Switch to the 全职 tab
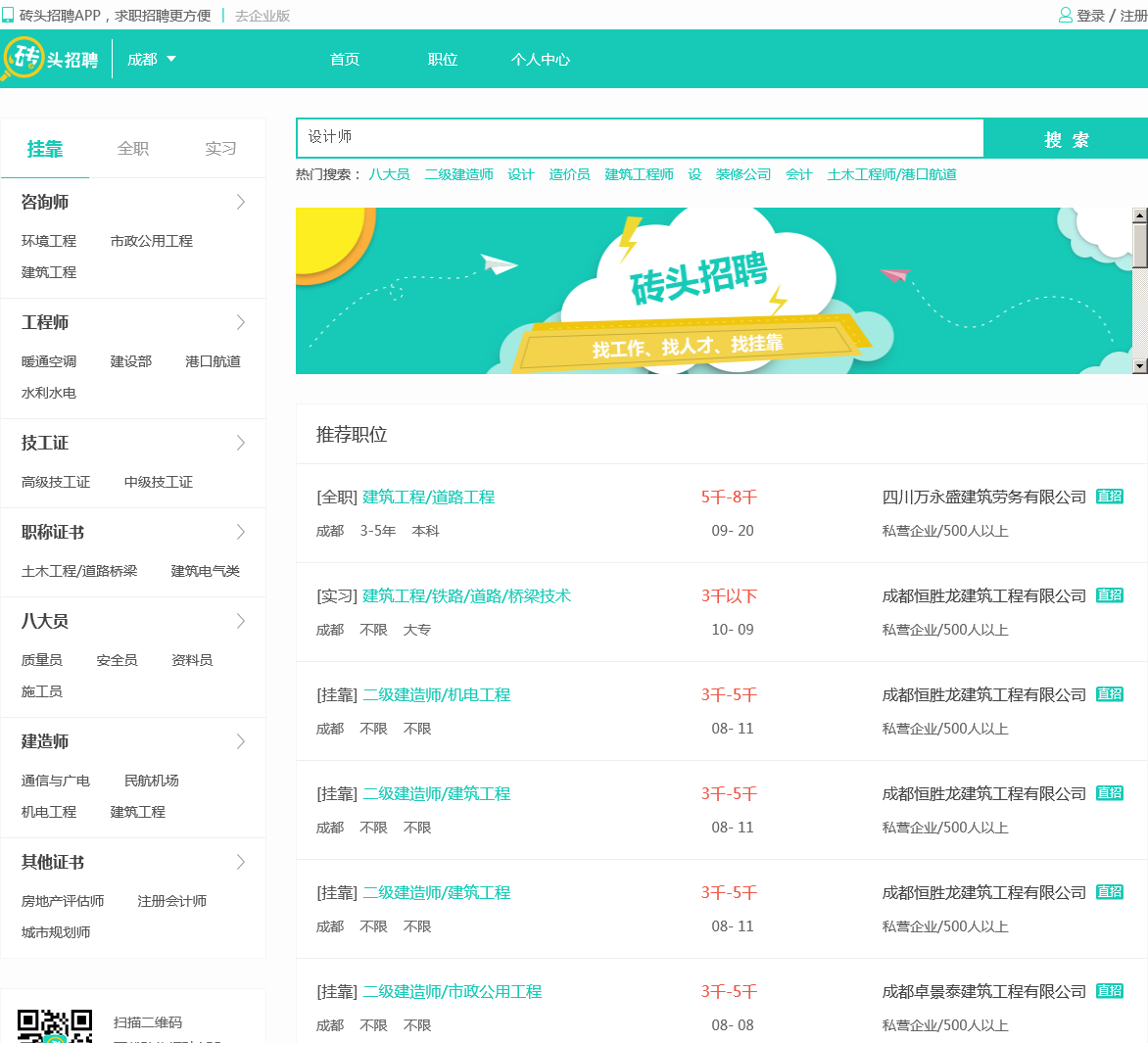Screen dimensions: 1148x1043 [133, 149]
